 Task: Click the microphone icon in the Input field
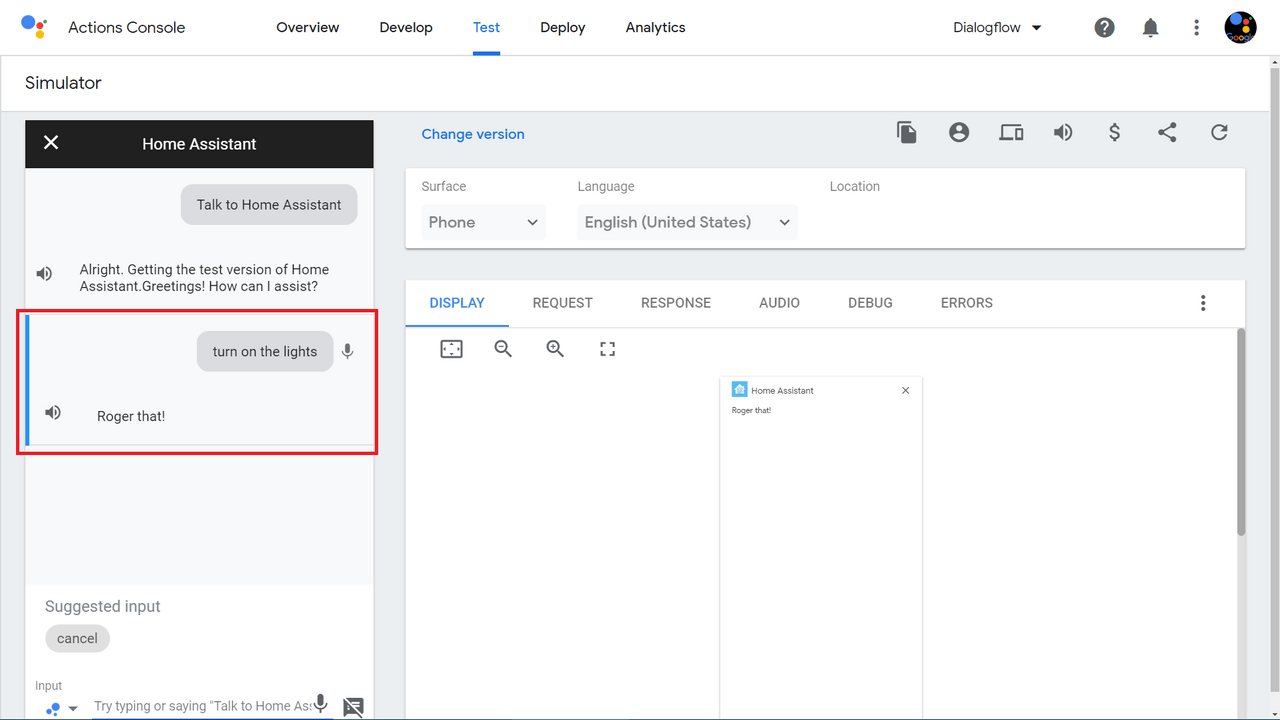pos(321,704)
